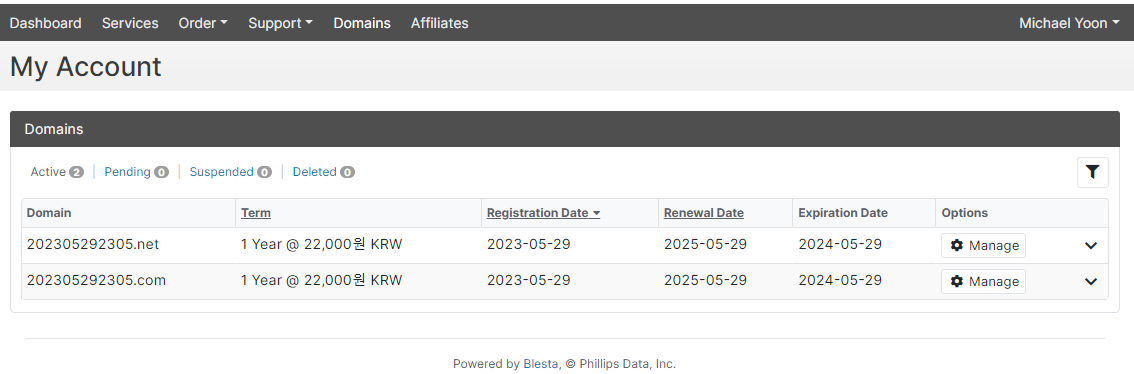
Task: Open the Support dropdown menu
Action: point(281,23)
